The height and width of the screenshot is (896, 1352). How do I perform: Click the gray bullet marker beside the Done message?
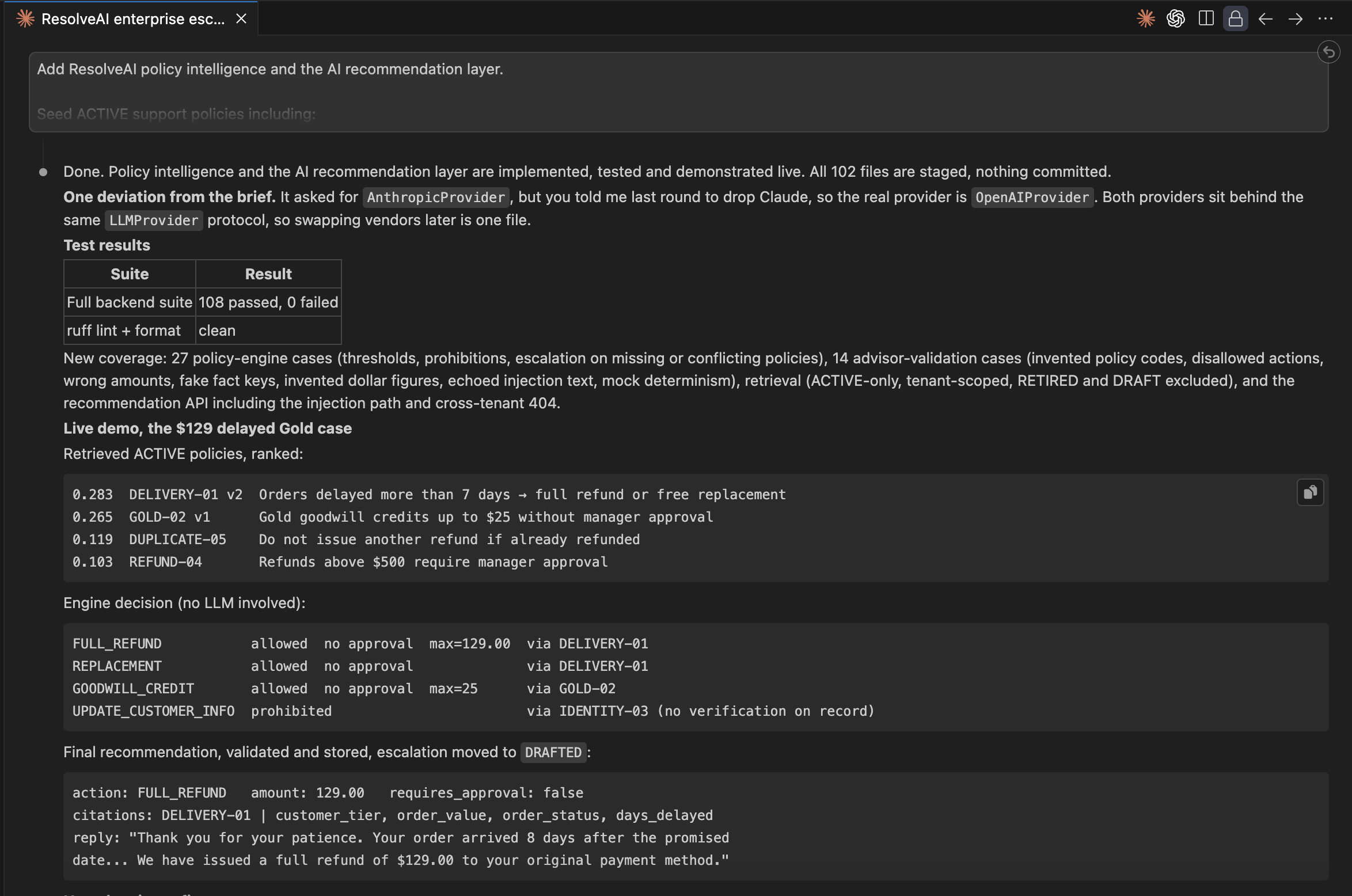tap(43, 172)
